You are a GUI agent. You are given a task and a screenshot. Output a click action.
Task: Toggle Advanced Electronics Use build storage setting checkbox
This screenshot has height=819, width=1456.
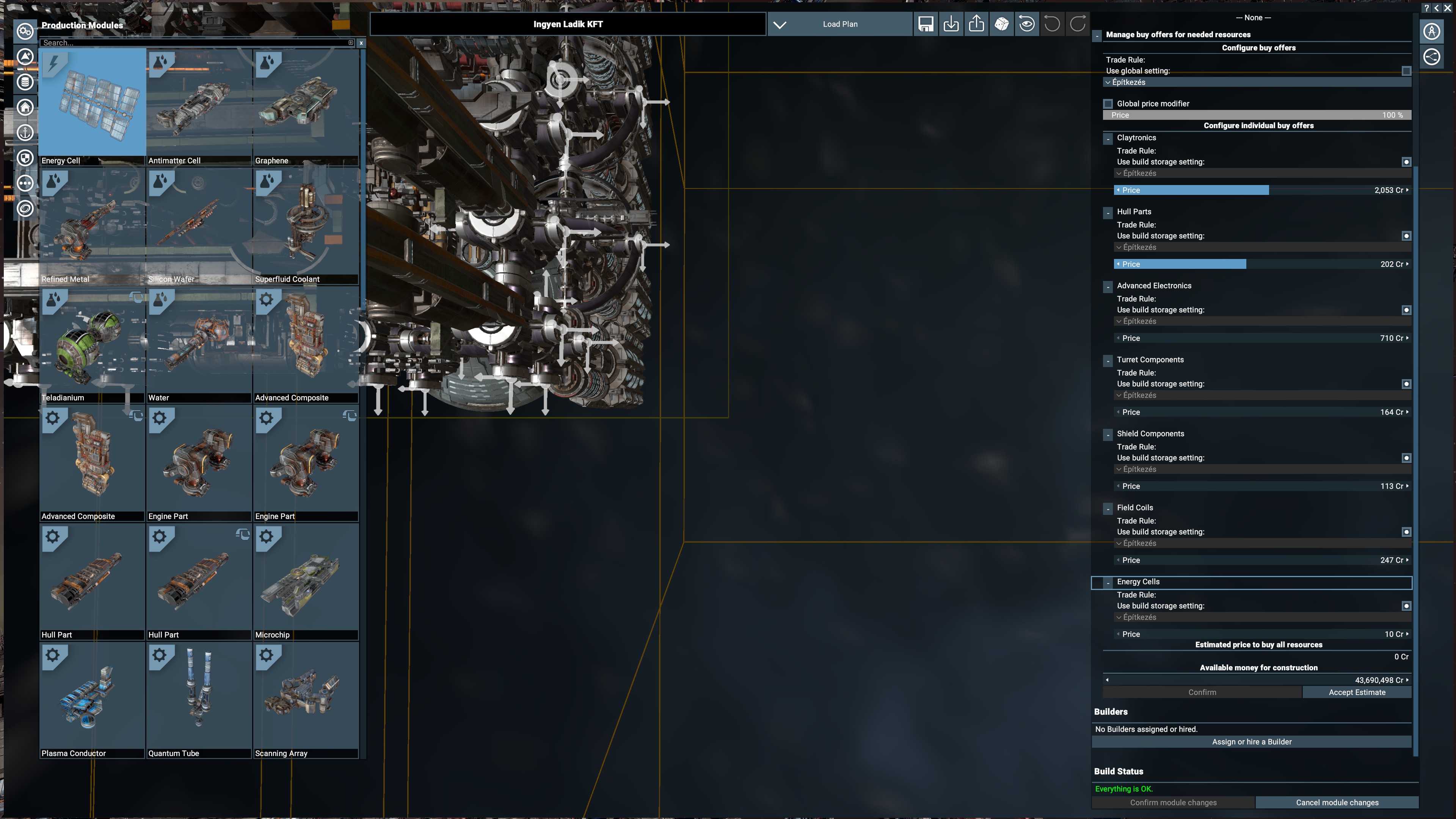[x=1406, y=310]
